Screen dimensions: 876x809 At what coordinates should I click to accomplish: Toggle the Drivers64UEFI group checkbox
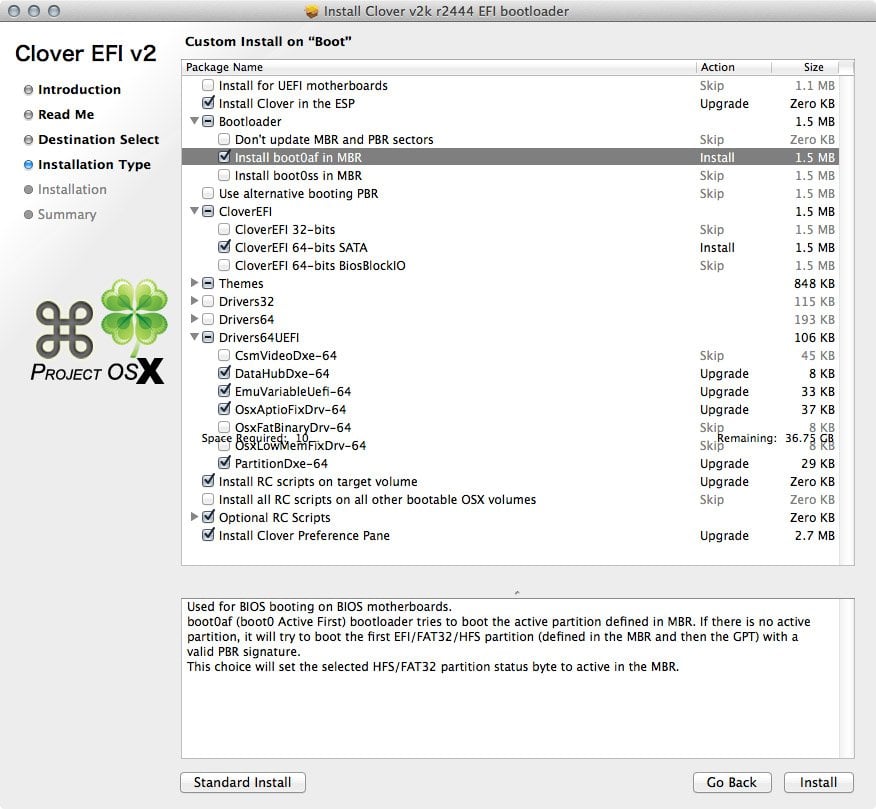(x=208, y=337)
